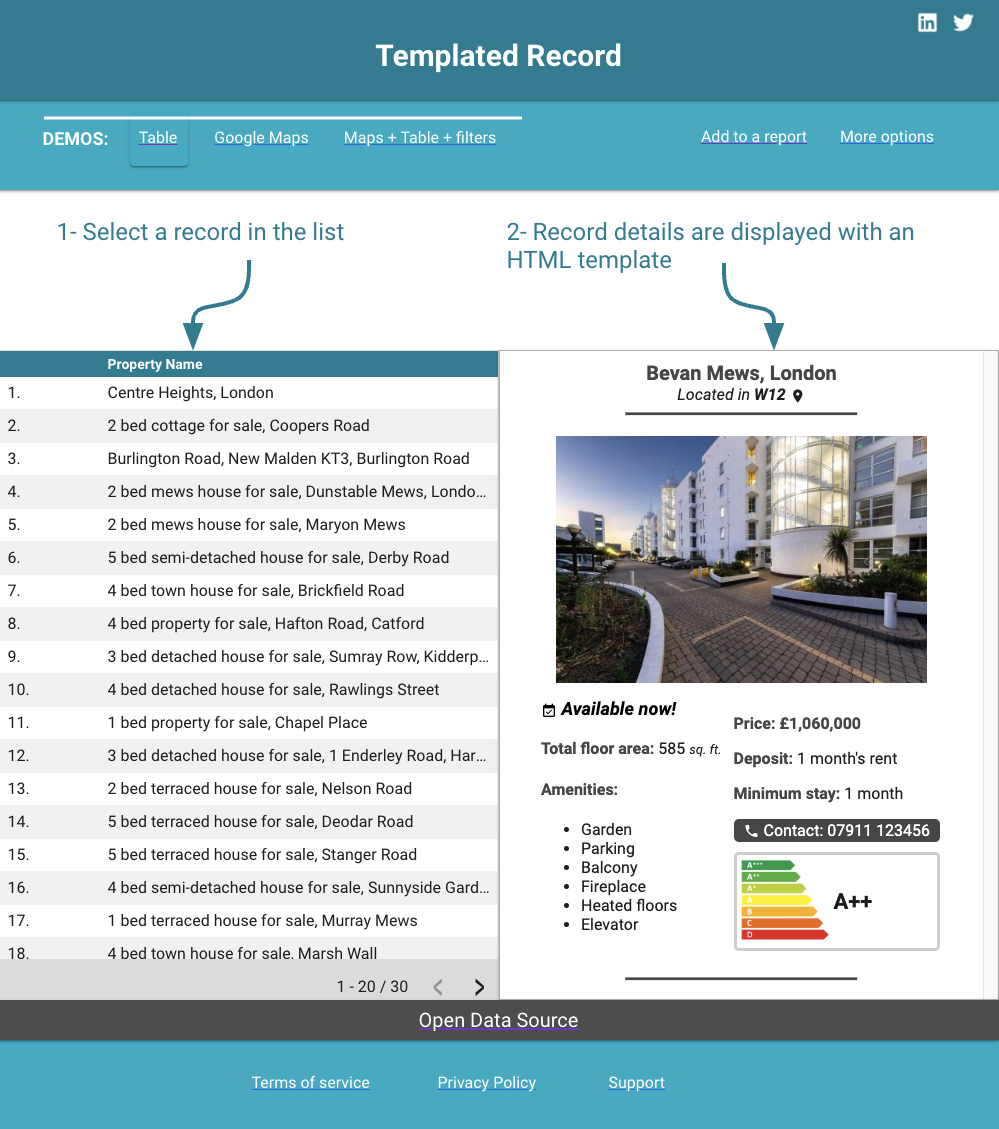Open the Terms of service page
The height and width of the screenshot is (1129, 999).
point(310,1083)
